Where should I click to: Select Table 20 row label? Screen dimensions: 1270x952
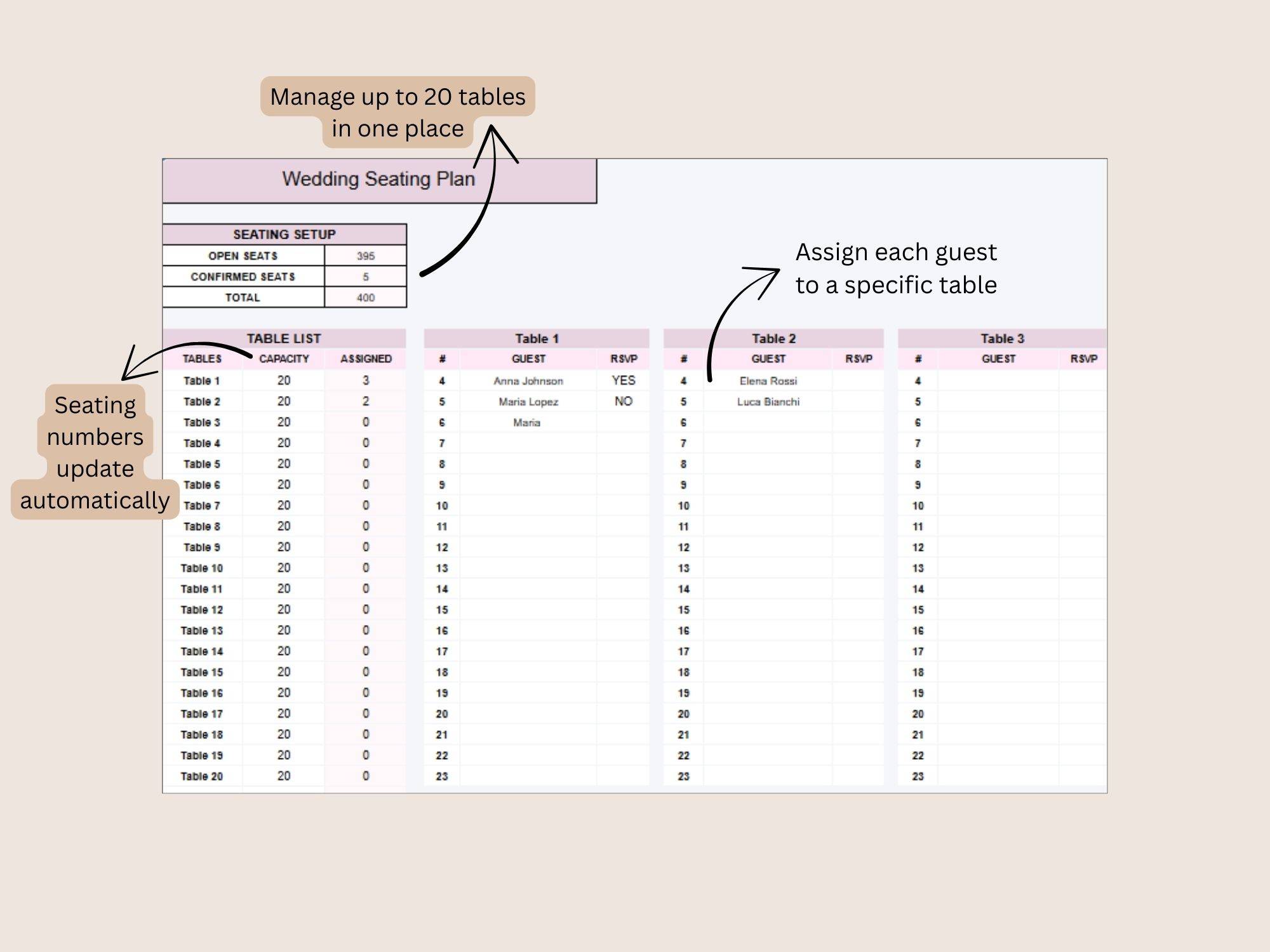(x=201, y=776)
